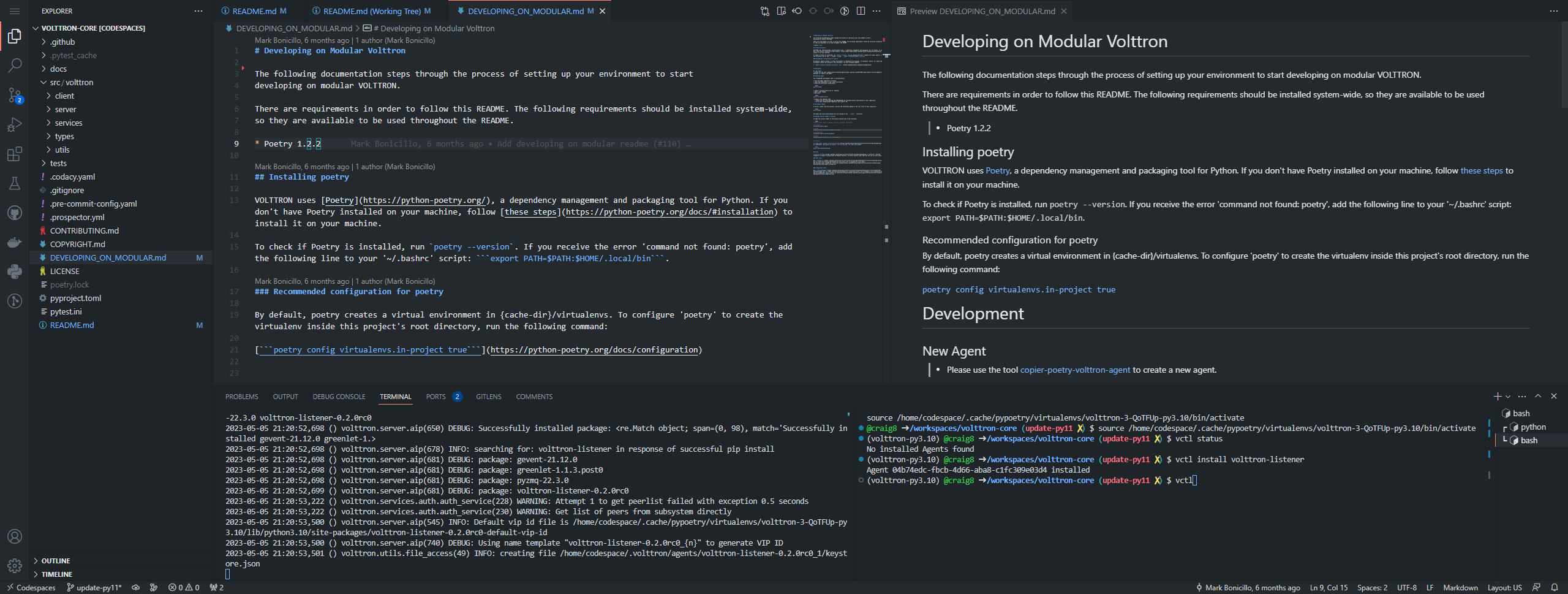Toggle file blame annotation in status bar
The width and height of the screenshot is (1568, 594).
1248,587
